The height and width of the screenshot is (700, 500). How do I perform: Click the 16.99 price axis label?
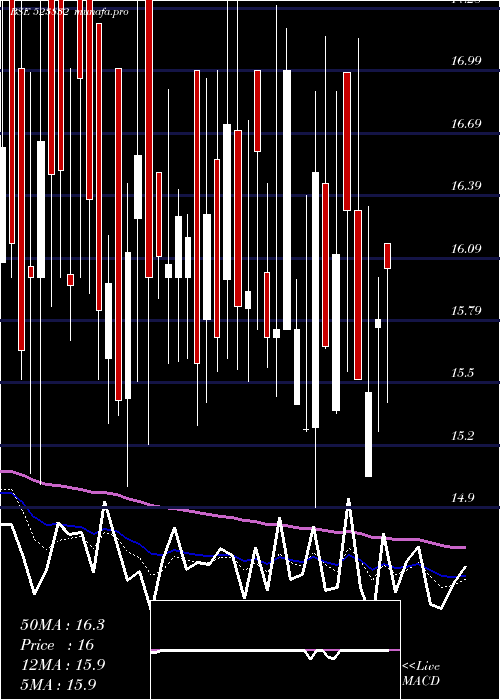click(466, 60)
